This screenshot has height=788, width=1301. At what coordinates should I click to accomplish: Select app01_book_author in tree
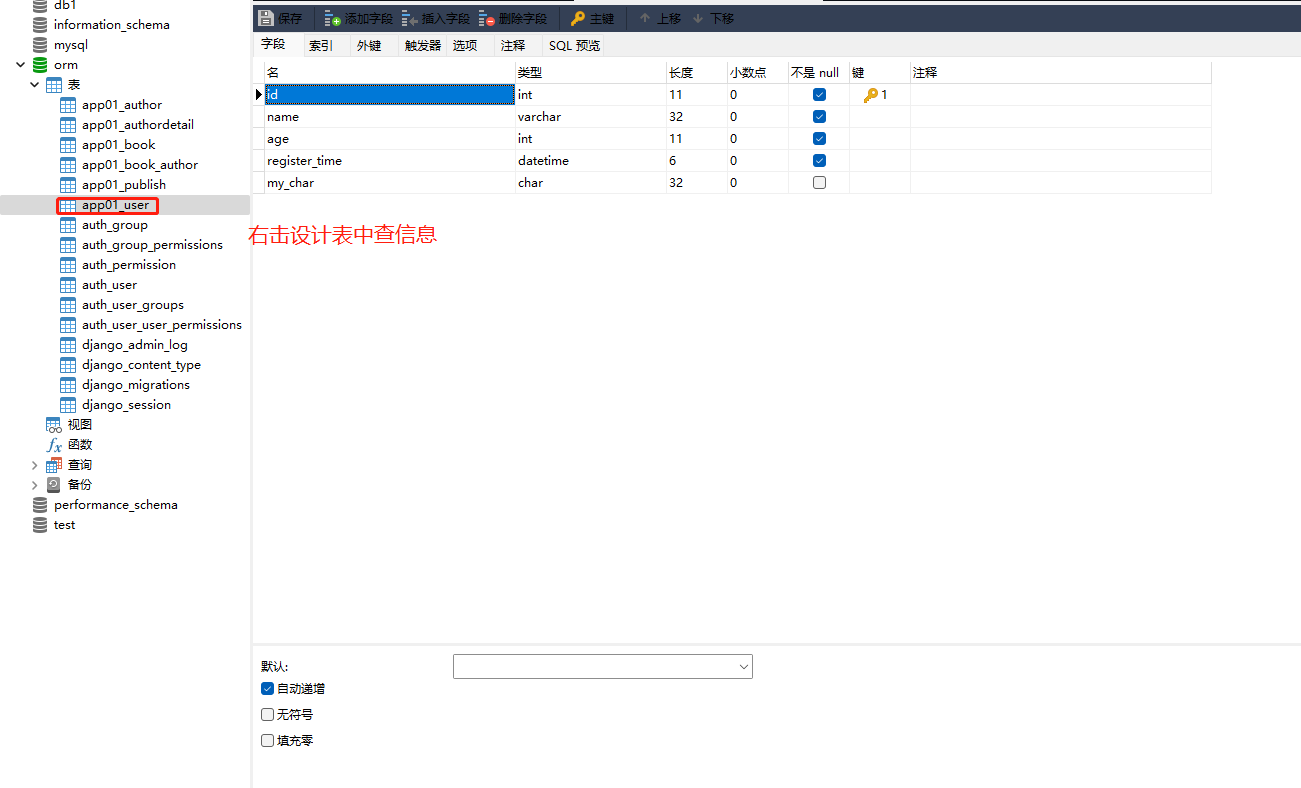click(x=140, y=165)
